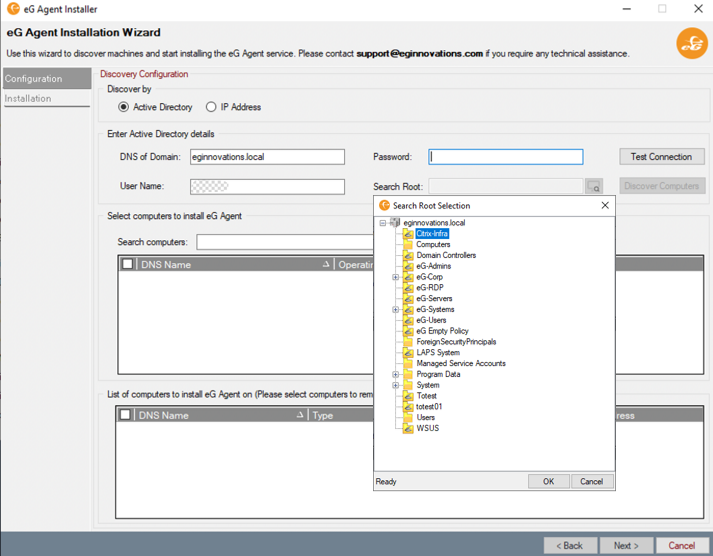Click Cancel in Search Root Selection dialog
This screenshot has height=556, width=713.
point(592,481)
